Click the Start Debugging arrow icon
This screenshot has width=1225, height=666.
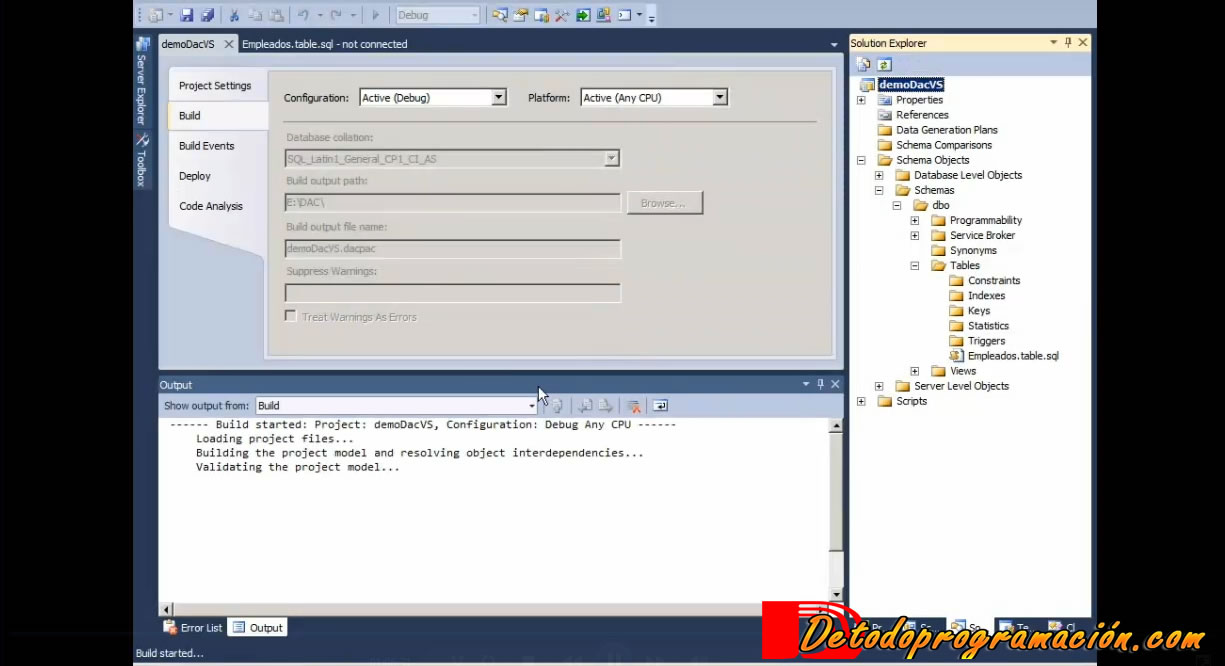pyautogui.click(x=375, y=14)
